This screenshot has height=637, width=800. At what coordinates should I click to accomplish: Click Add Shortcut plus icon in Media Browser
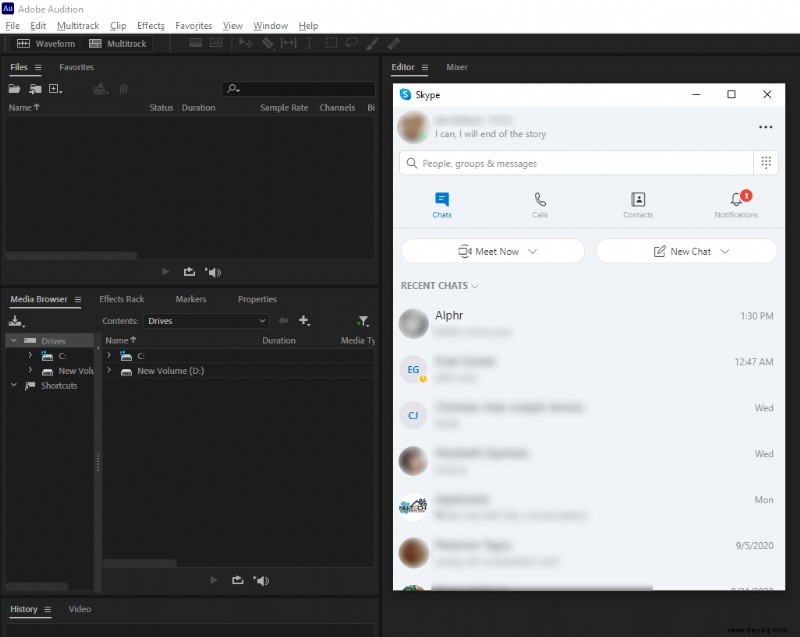[x=304, y=320]
